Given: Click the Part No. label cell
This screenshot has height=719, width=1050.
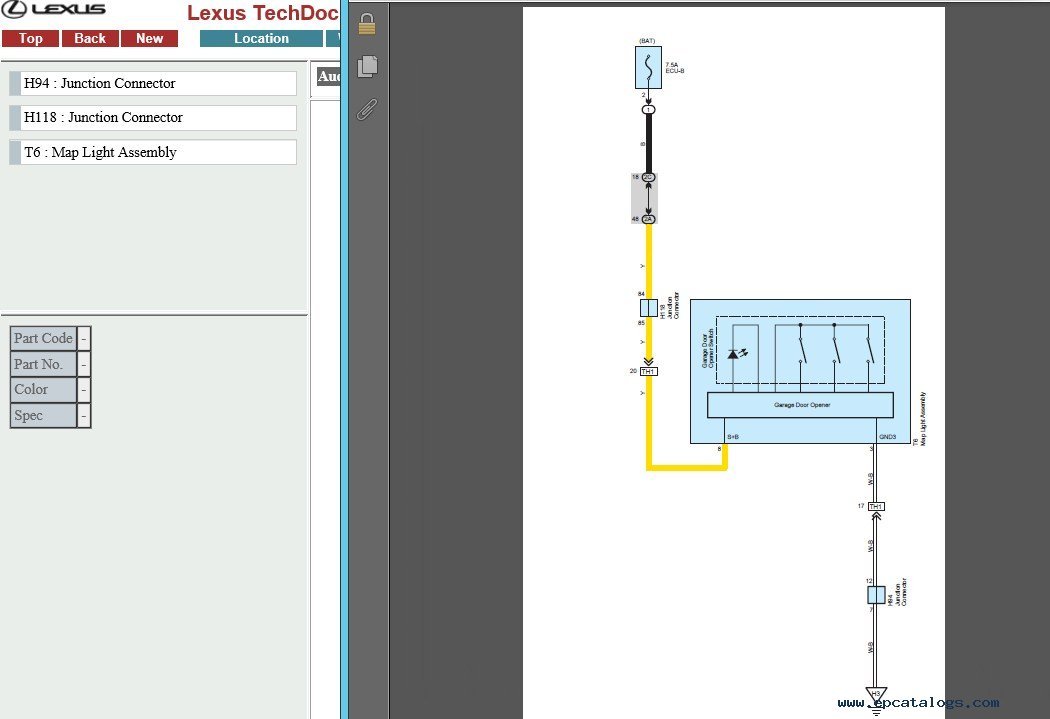Looking at the screenshot, I should coord(44,364).
